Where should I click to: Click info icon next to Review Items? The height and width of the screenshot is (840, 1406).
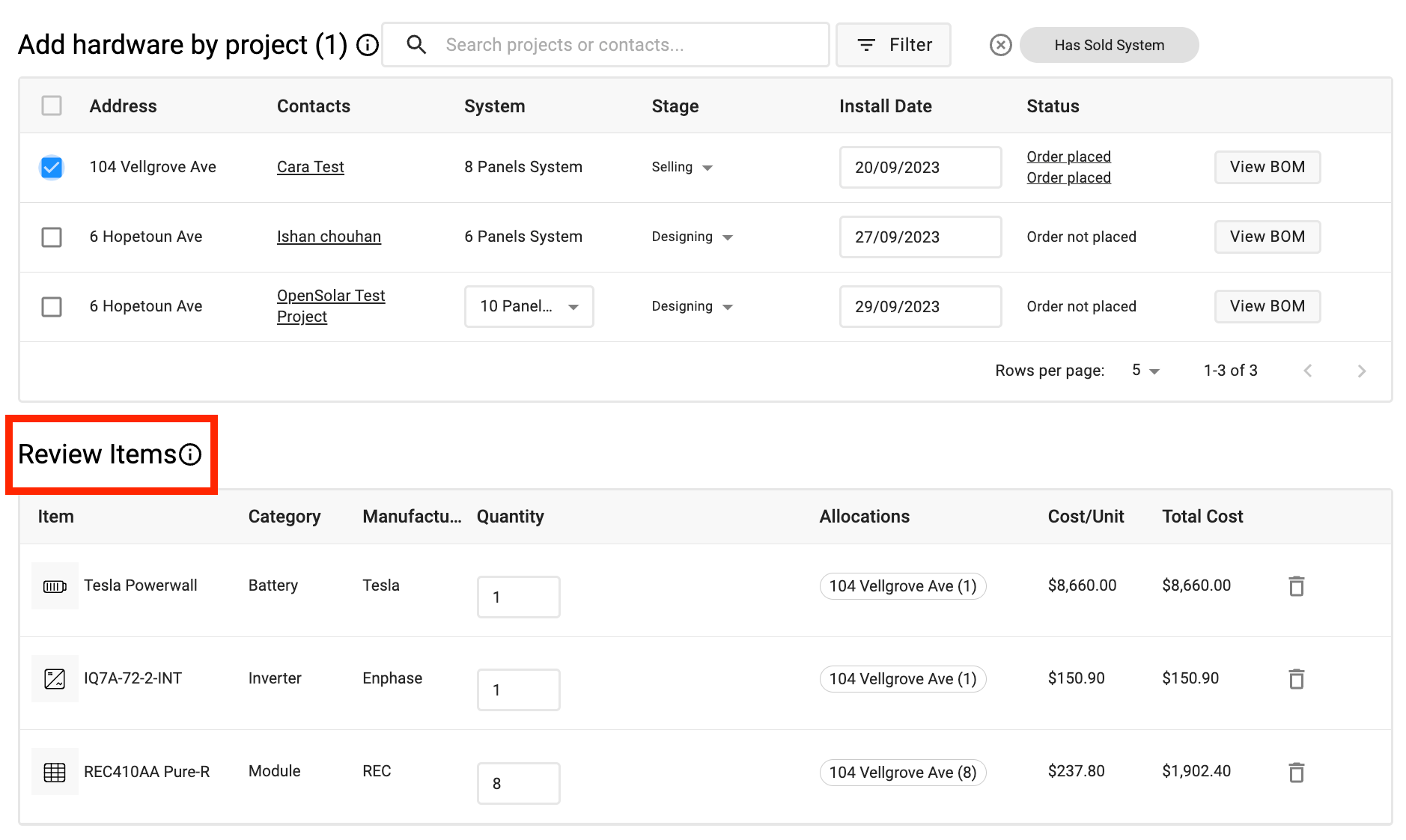[191, 454]
